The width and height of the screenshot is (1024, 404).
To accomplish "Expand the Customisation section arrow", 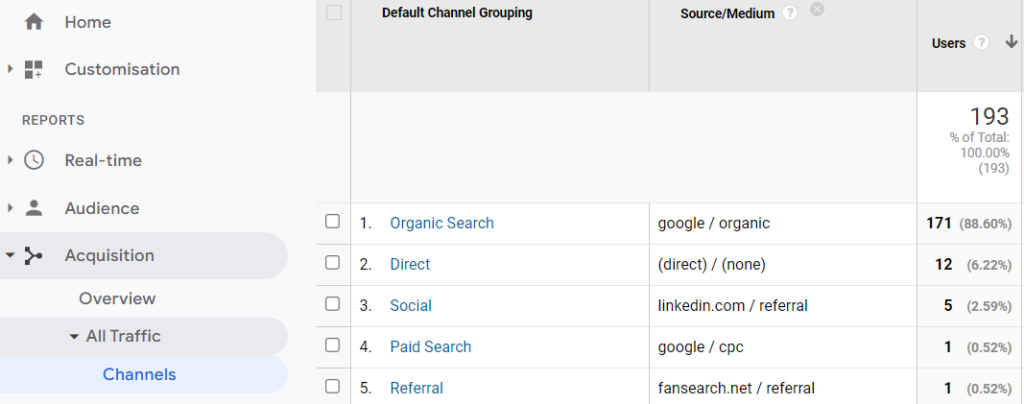I will click(x=10, y=70).
